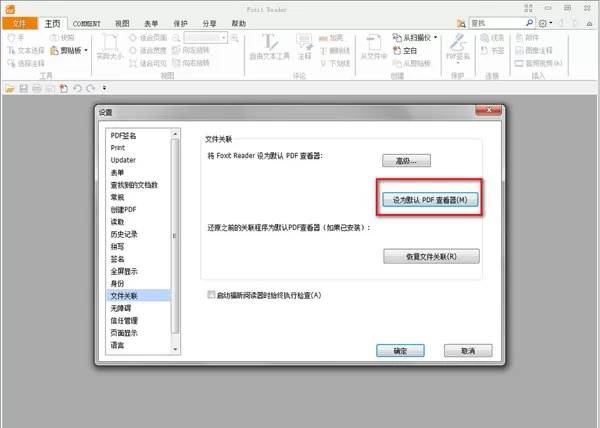Click the 加亮 highlight tool

coord(331,37)
